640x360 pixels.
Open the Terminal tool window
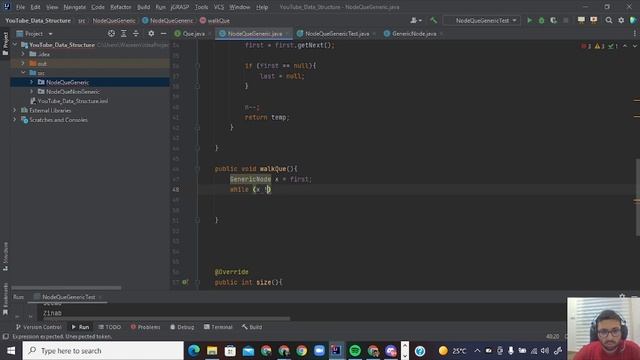(x=218, y=327)
